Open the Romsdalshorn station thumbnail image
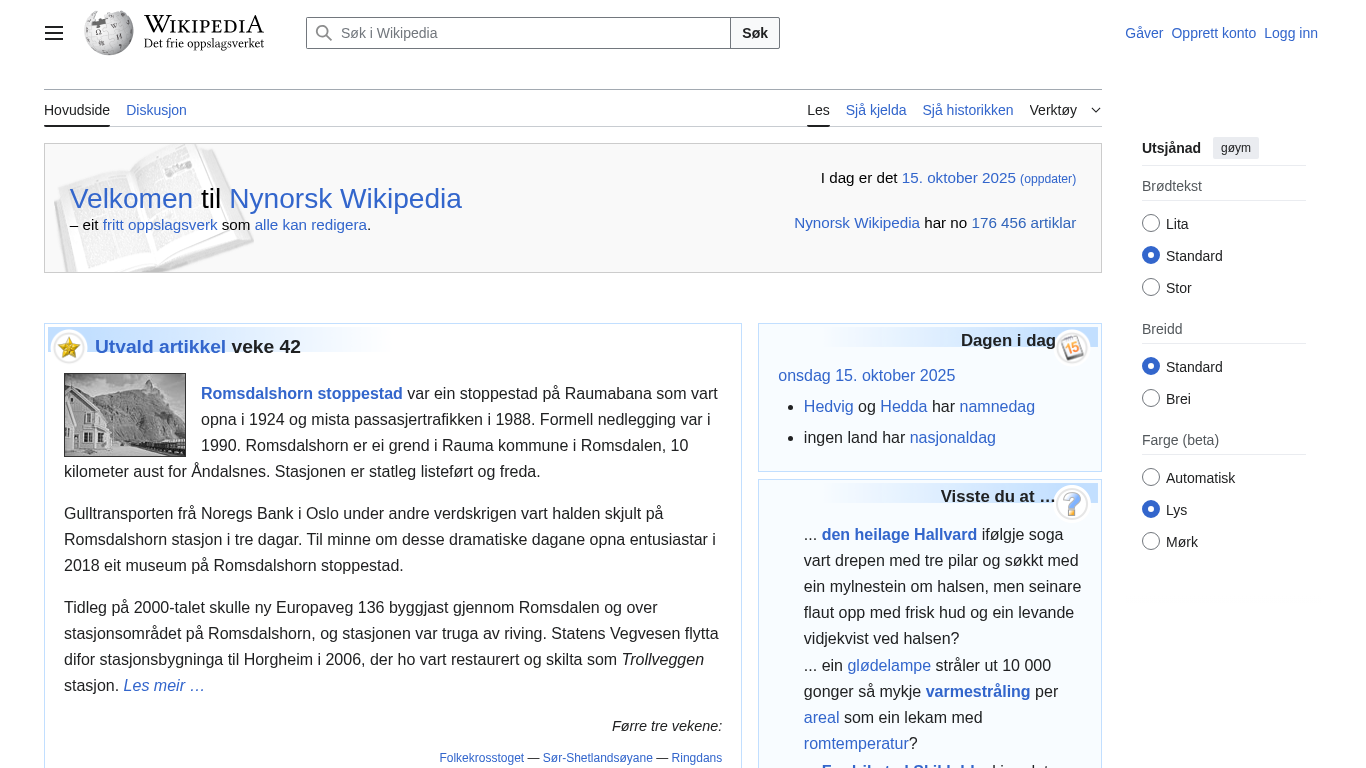This screenshot has width=1366, height=768. point(125,415)
